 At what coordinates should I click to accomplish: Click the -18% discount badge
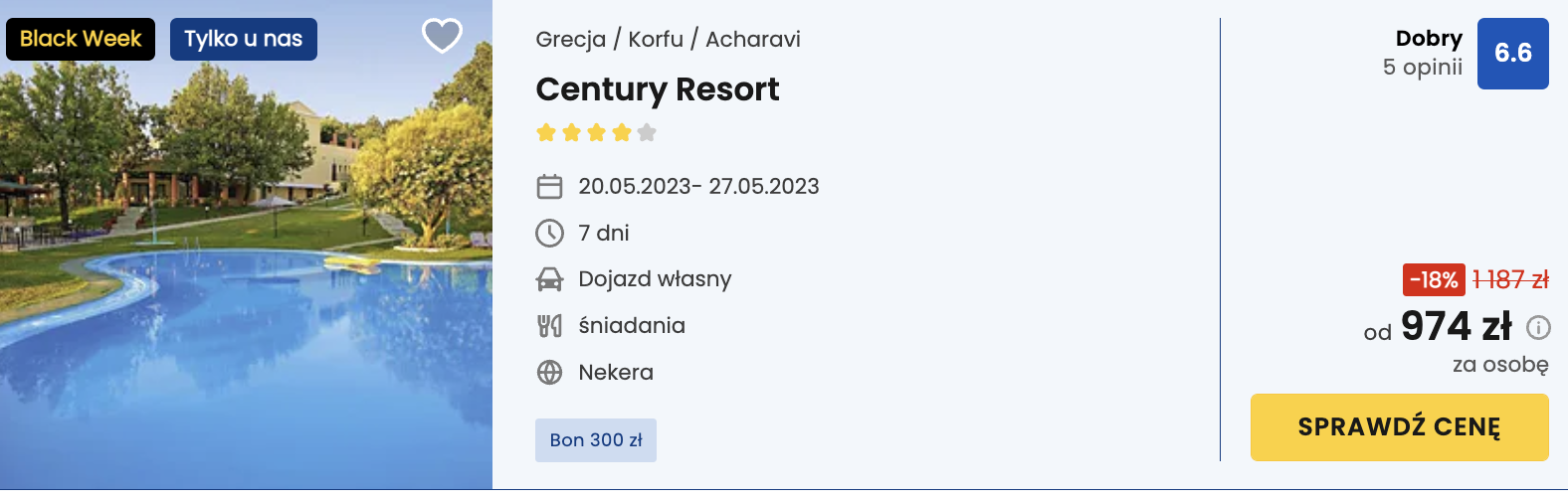pyautogui.click(x=1433, y=280)
